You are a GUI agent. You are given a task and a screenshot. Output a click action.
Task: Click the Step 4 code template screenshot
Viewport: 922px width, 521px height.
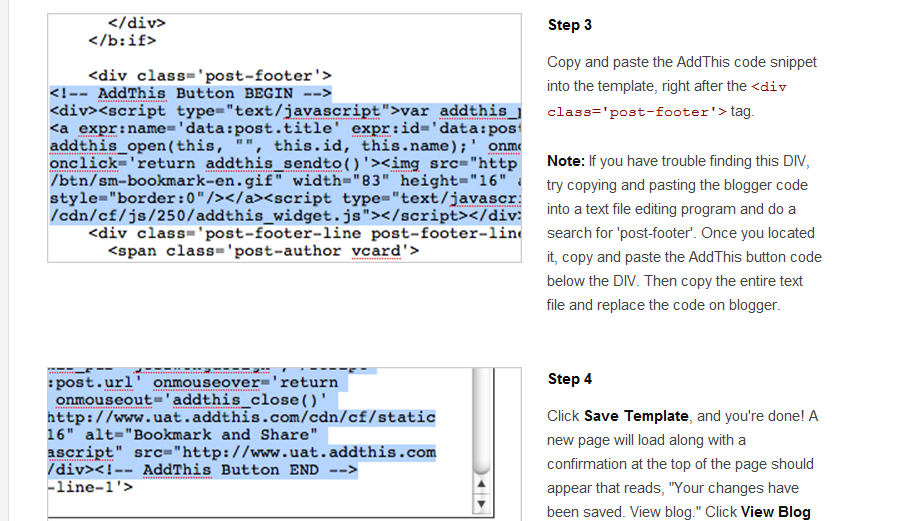tap(285, 444)
